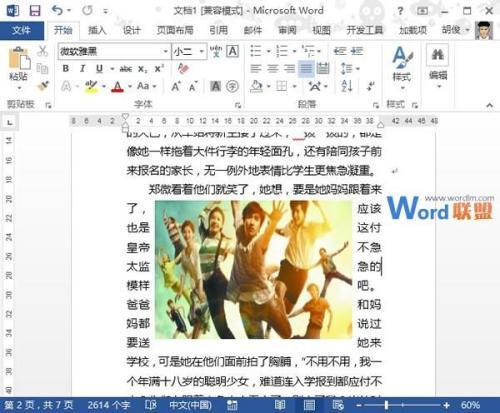The image size is (500, 413).
Task: Select the Format Painter brush icon
Action: pos(43,86)
